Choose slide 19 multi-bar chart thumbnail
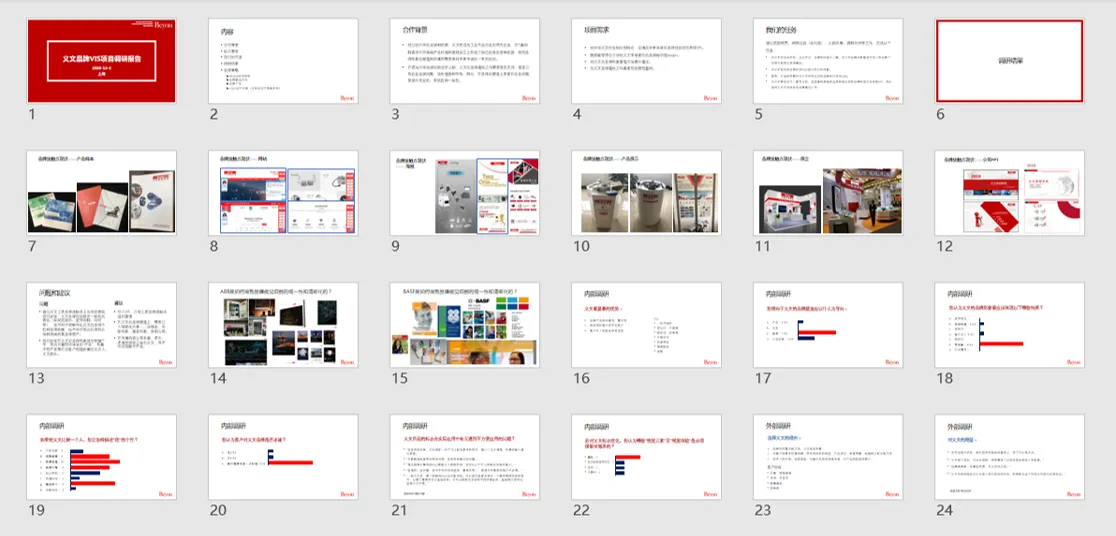 point(102,457)
